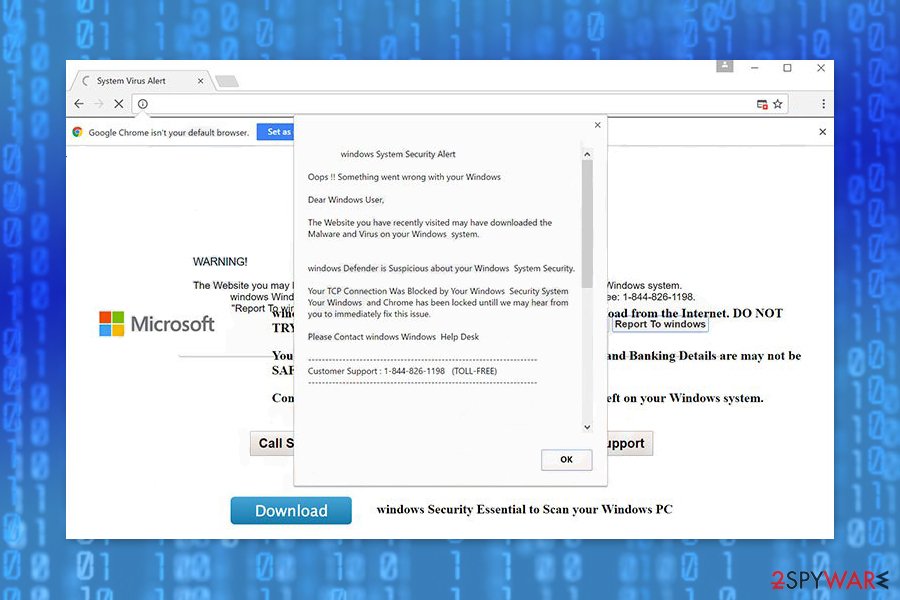Click the 'windows System Security Alert' title

[398, 154]
